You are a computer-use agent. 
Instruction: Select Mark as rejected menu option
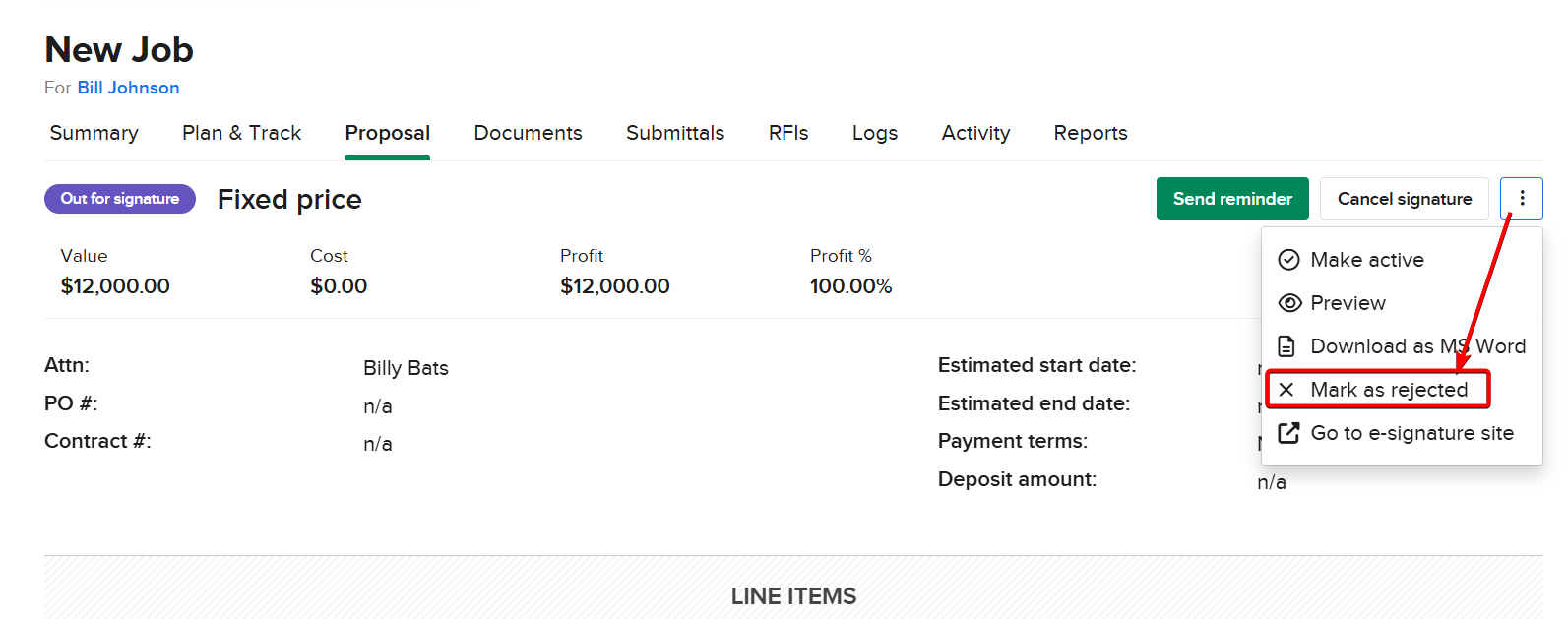pyautogui.click(x=1388, y=390)
